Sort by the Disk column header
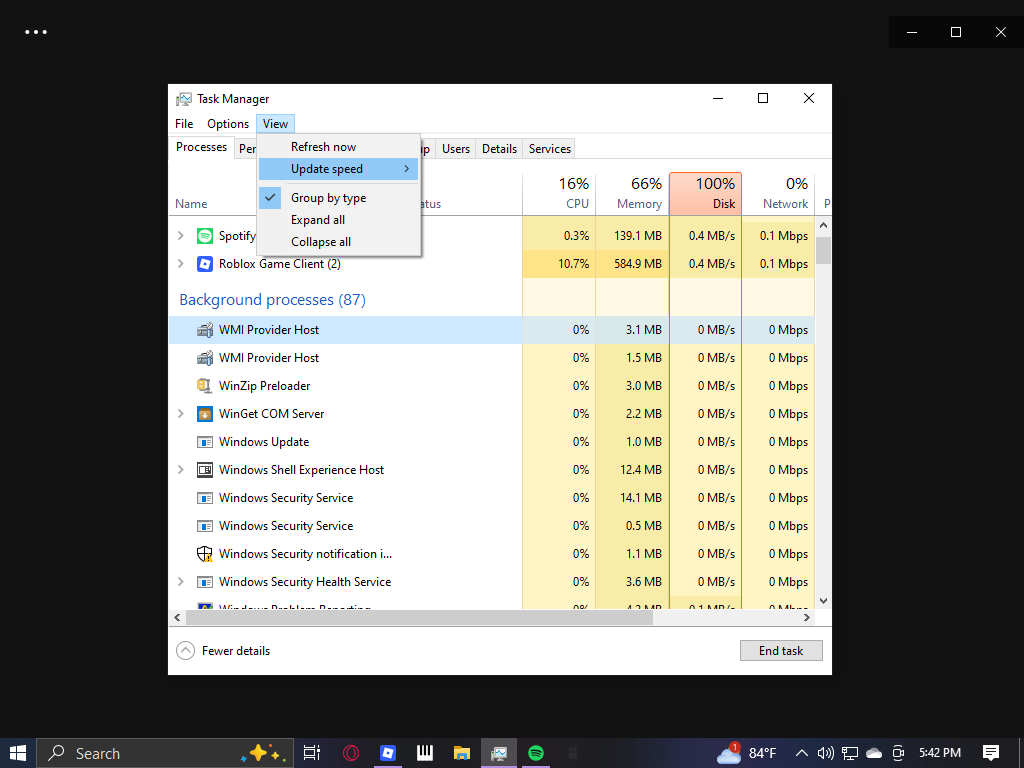 (x=705, y=194)
